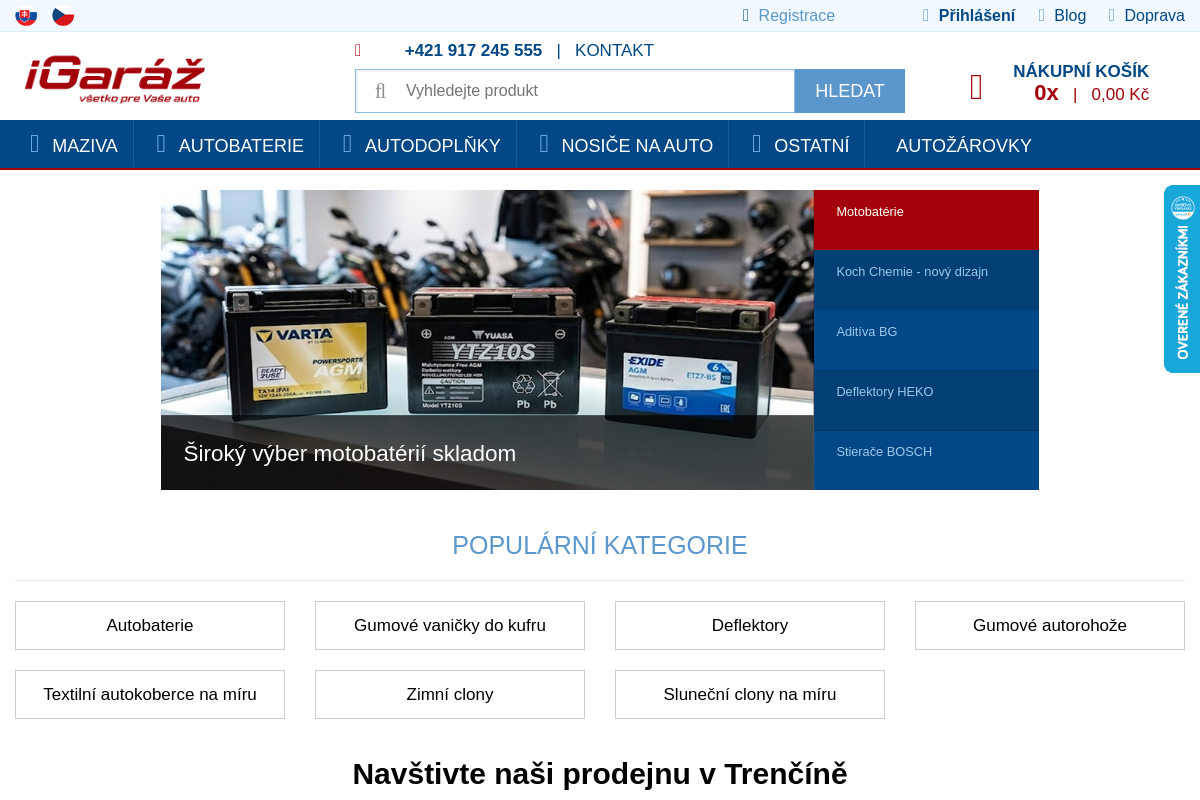Open Textilní autokoberce na míru category

[x=150, y=694]
